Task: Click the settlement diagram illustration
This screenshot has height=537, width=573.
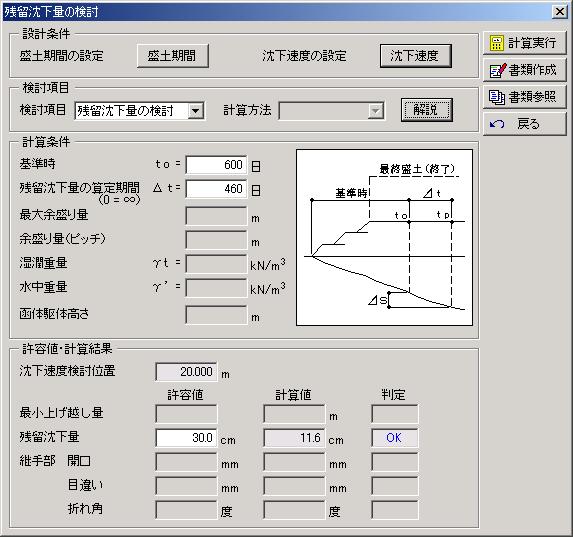Action: (x=384, y=237)
